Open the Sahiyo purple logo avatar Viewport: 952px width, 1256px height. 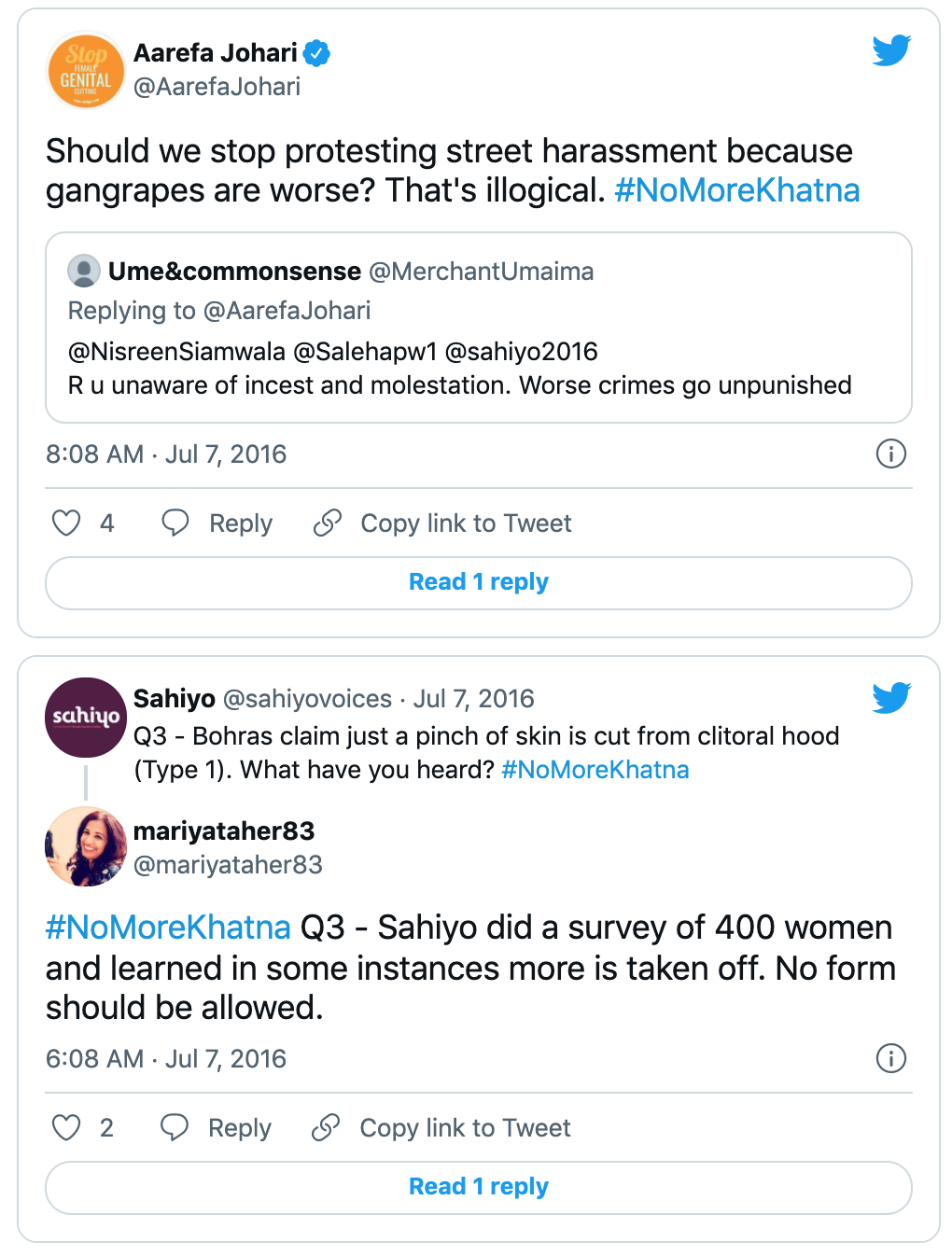point(86,717)
